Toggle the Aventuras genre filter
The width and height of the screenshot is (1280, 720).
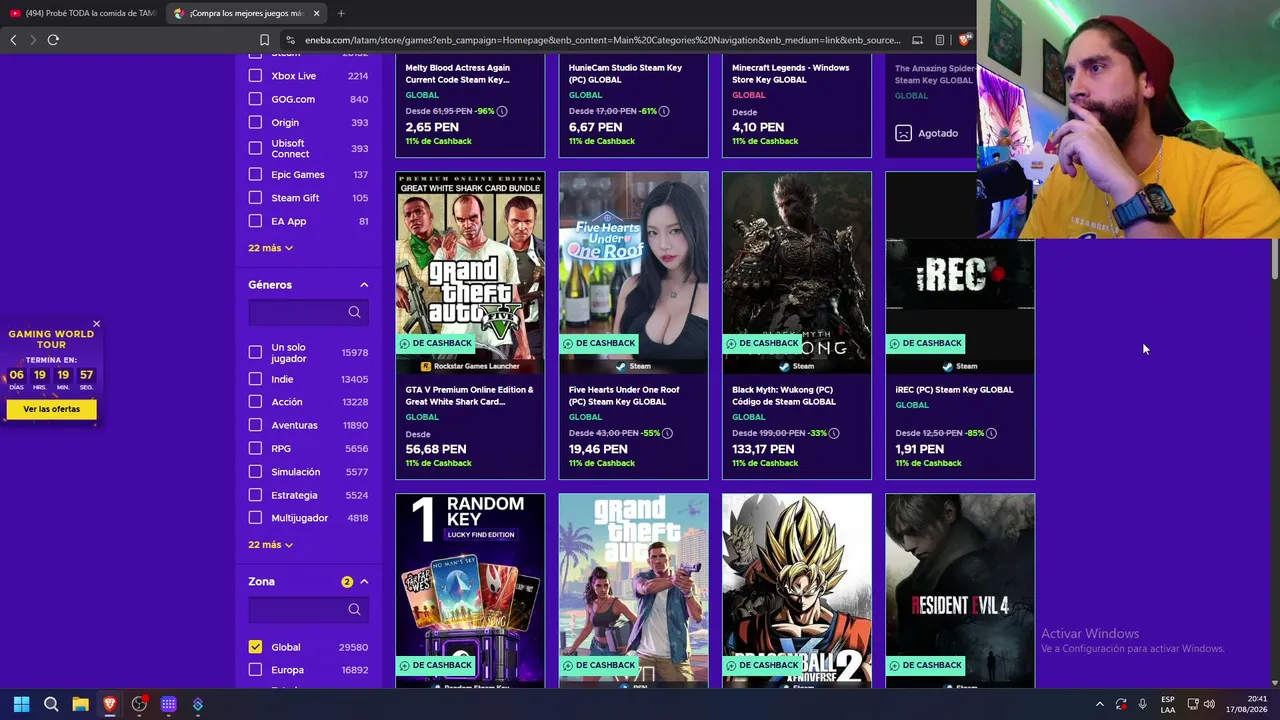click(255, 425)
